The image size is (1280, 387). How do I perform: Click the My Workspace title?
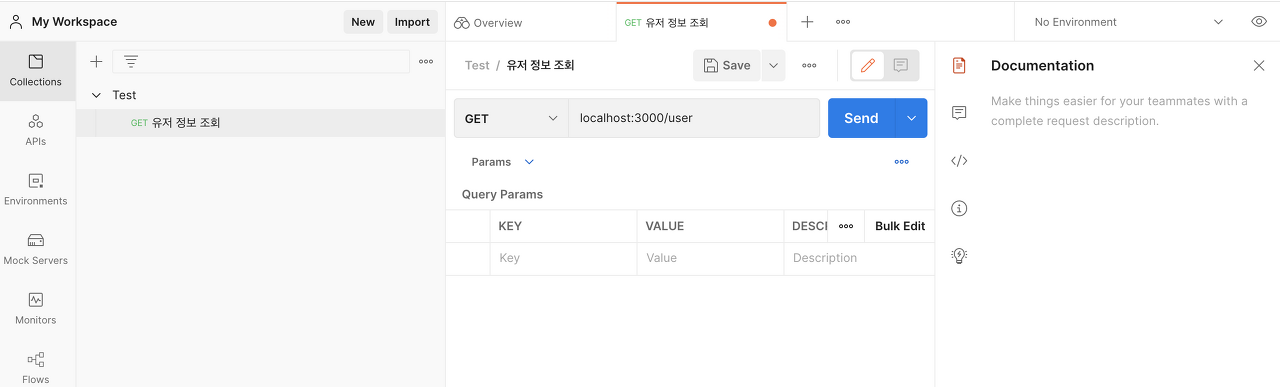click(74, 22)
